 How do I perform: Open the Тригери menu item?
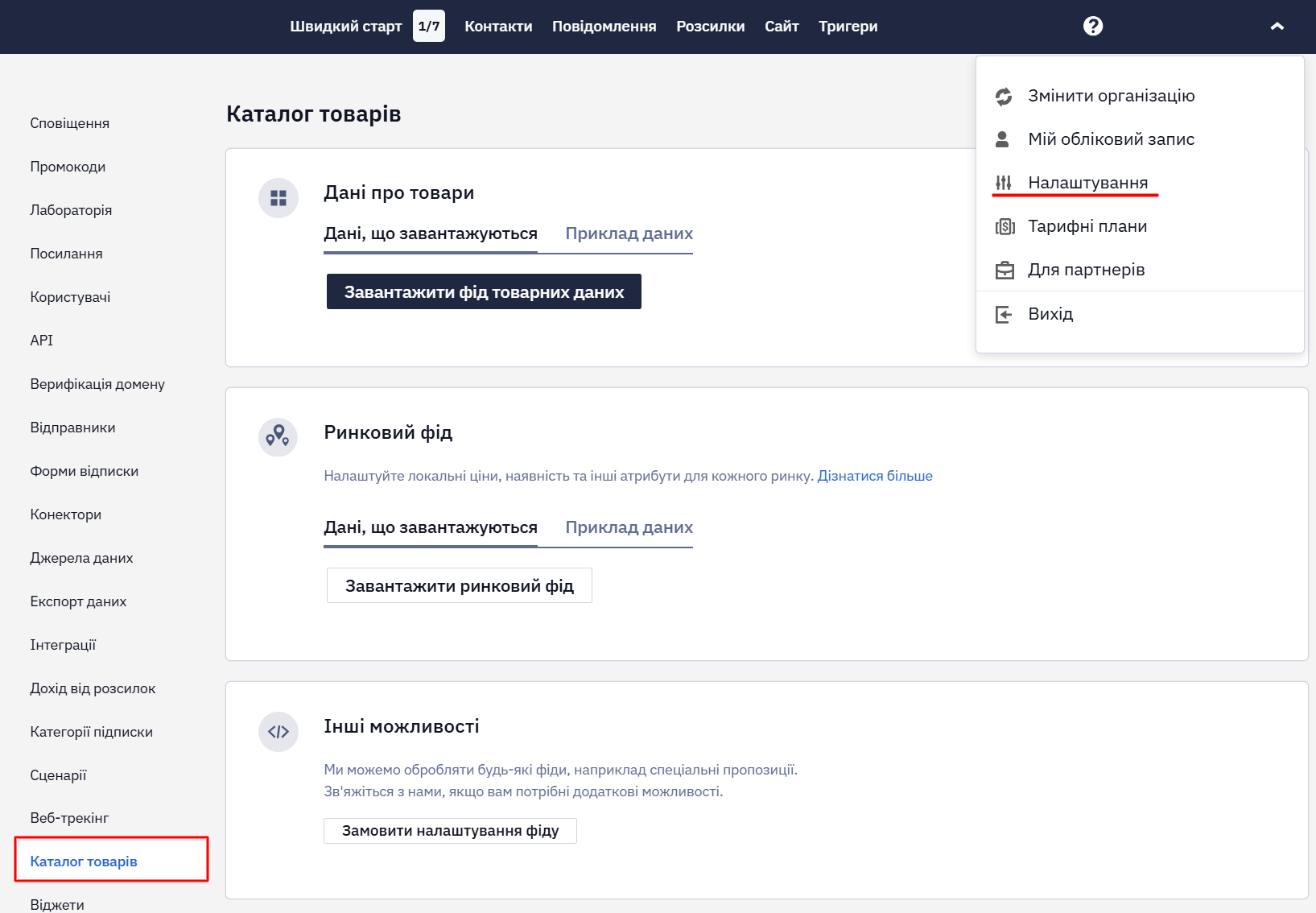coord(848,27)
